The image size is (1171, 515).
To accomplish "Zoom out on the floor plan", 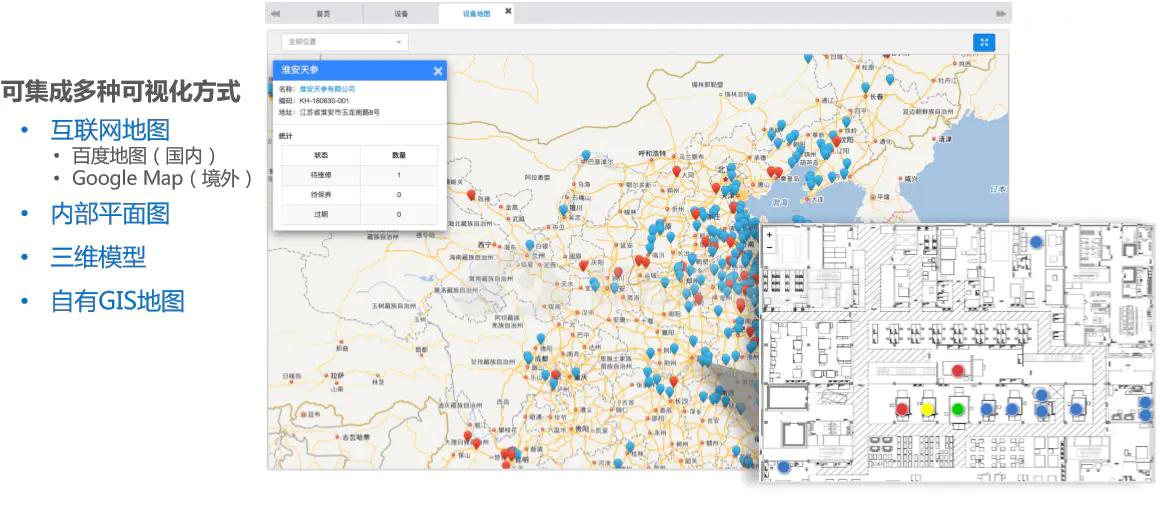I will pos(769,246).
